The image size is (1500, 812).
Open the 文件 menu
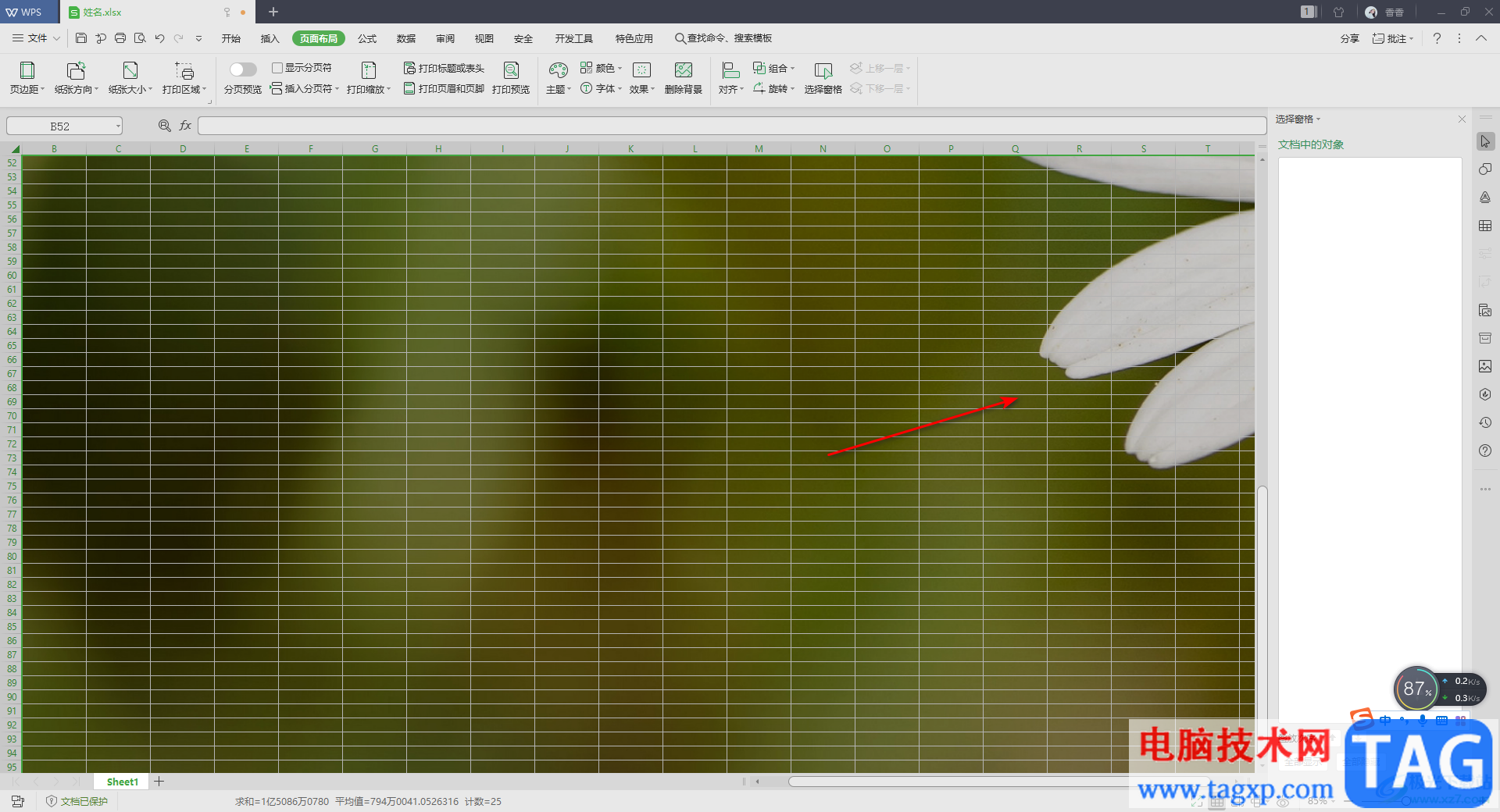(x=37, y=38)
